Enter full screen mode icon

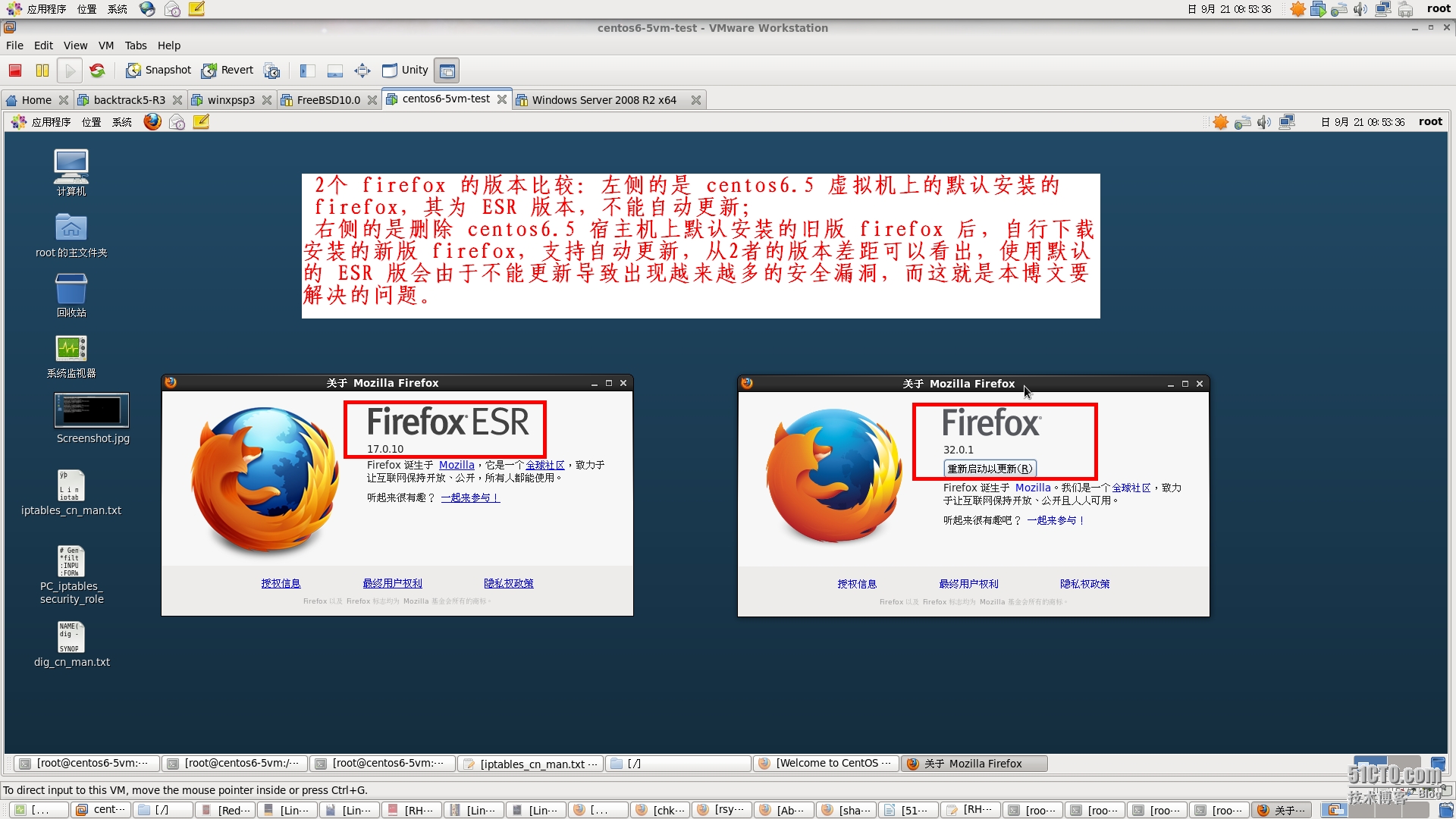(x=362, y=71)
